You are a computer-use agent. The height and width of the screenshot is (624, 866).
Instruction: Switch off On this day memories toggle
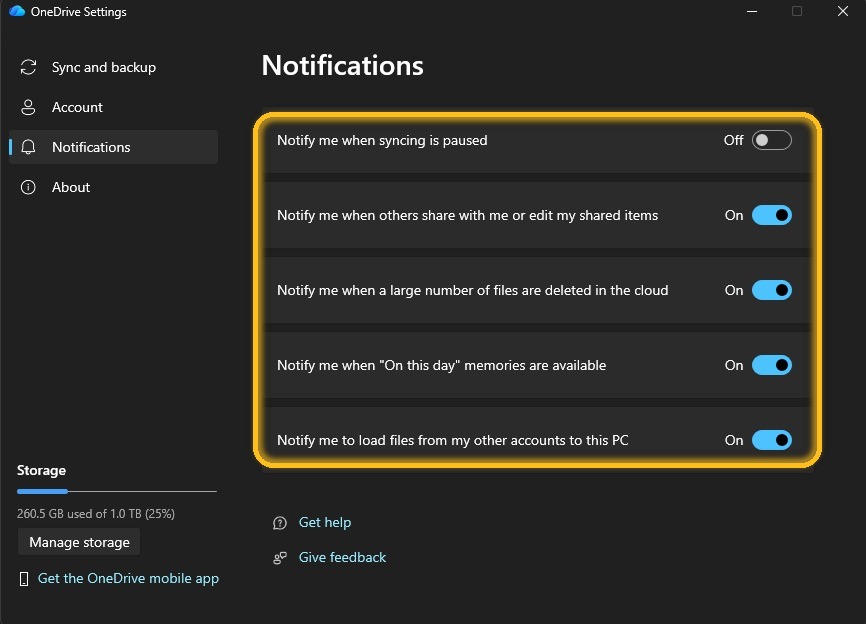click(x=772, y=365)
